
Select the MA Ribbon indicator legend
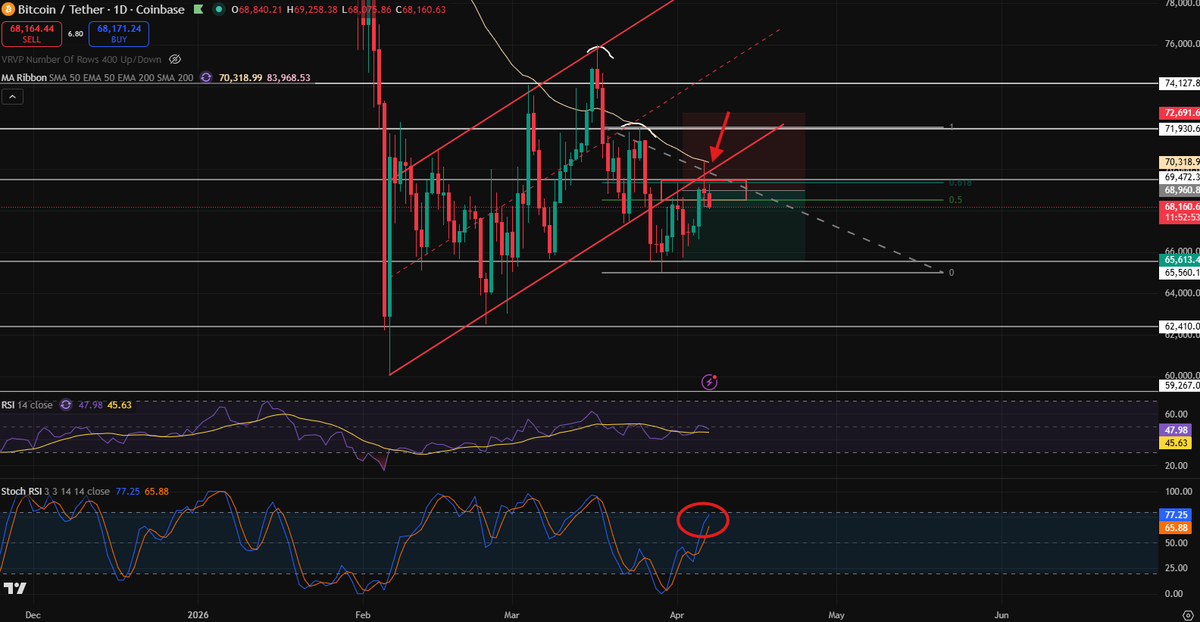coord(98,77)
